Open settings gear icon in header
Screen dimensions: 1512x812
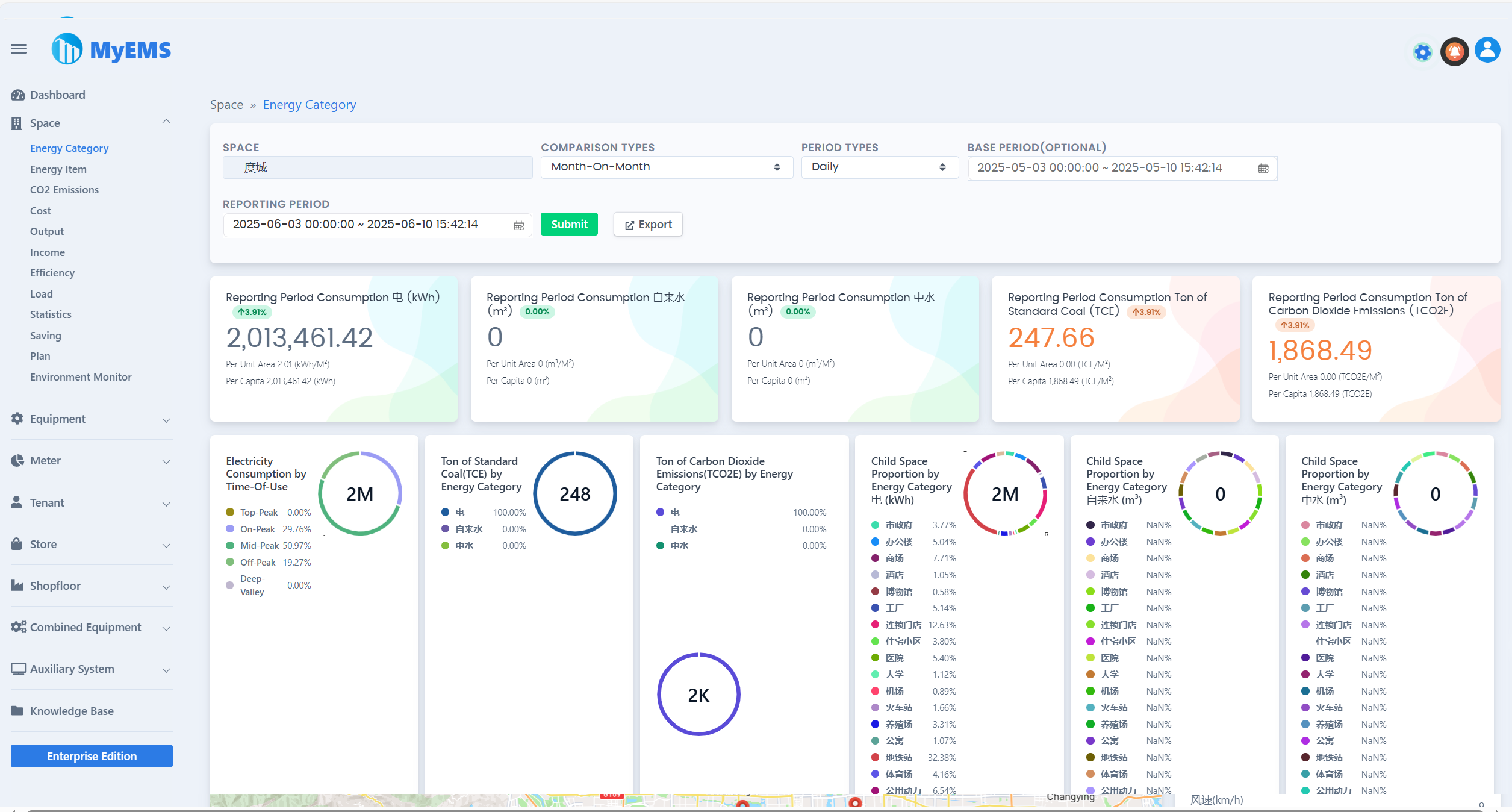coord(1422,52)
